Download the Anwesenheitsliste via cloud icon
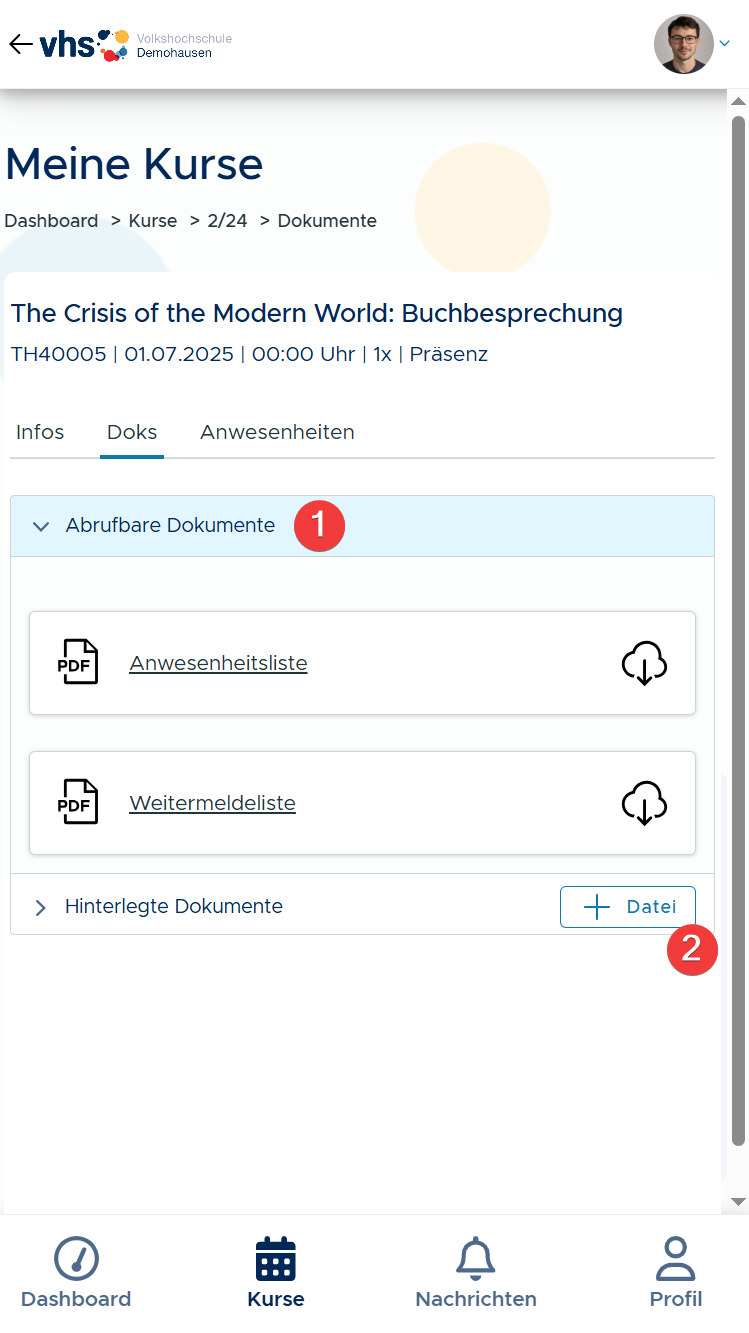 click(644, 662)
